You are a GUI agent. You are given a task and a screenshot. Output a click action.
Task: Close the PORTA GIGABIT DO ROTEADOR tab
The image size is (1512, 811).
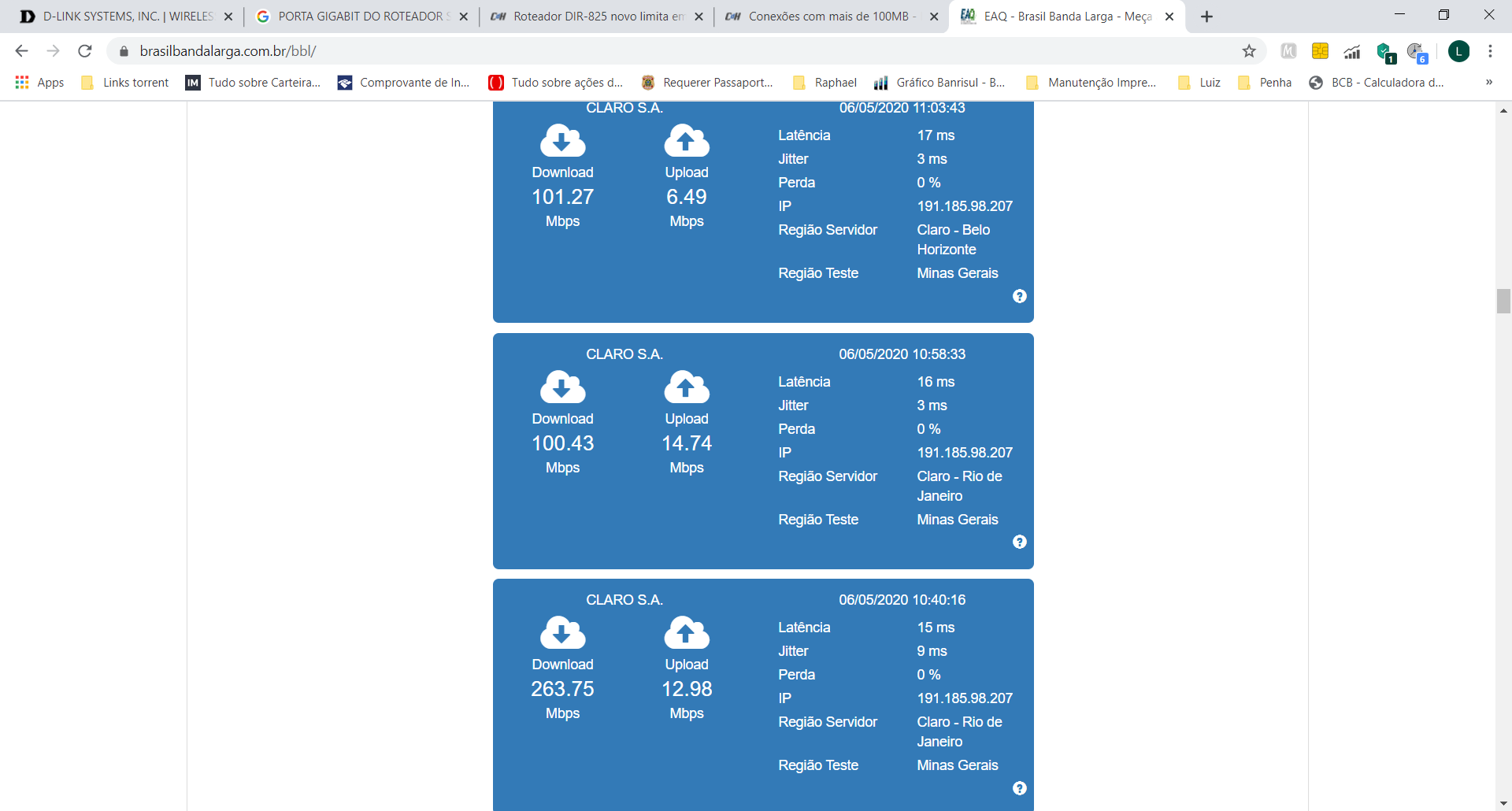tap(464, 17)
